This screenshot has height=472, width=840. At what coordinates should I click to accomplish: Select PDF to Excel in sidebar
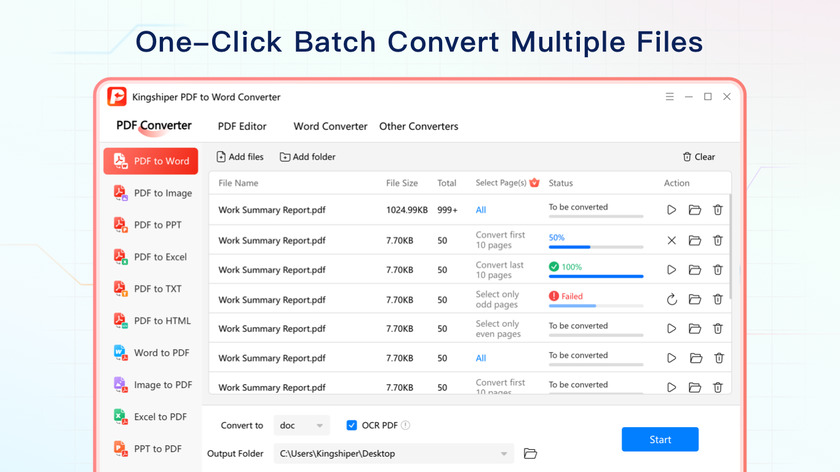coord(151,257)
